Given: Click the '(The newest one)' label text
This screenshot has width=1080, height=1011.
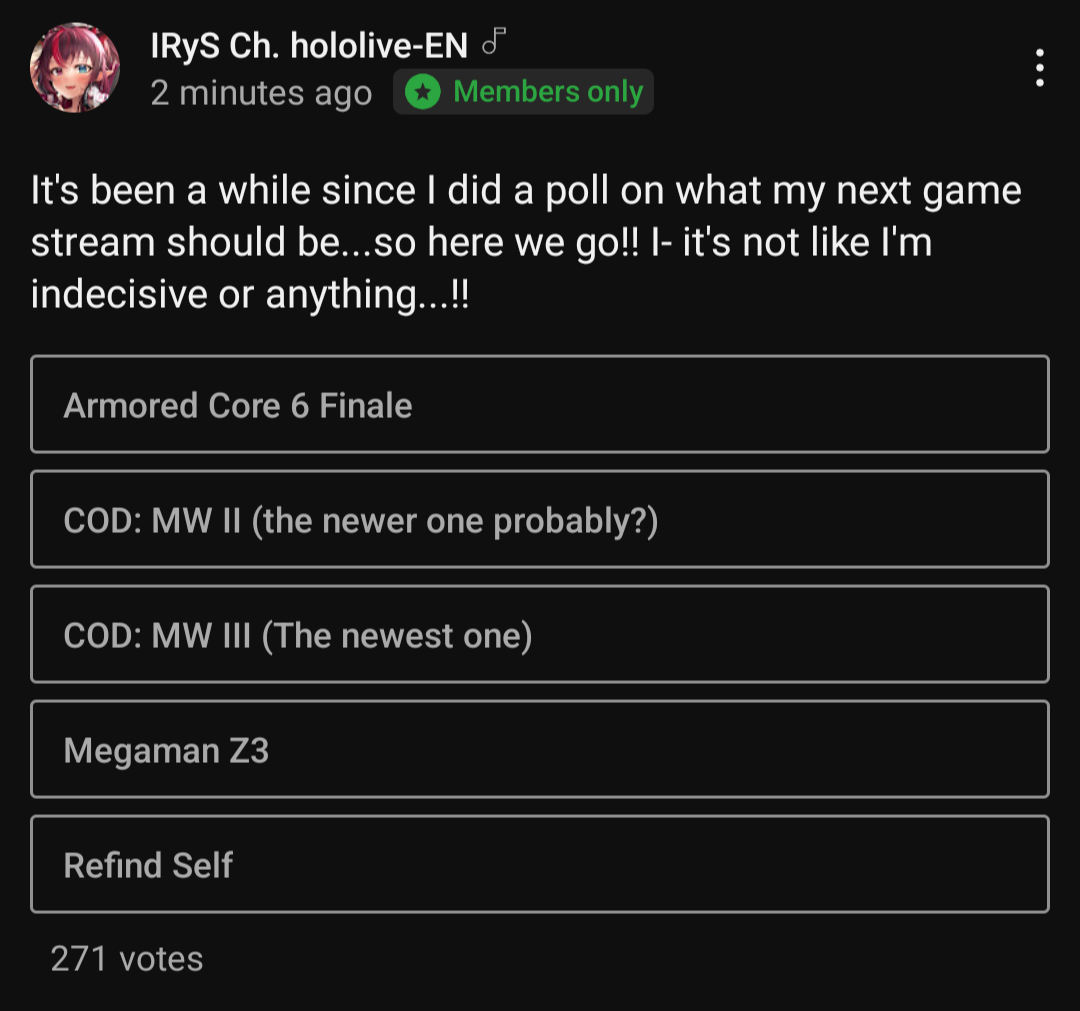Looking at the screenshot, I should click(x=397, y=635).
